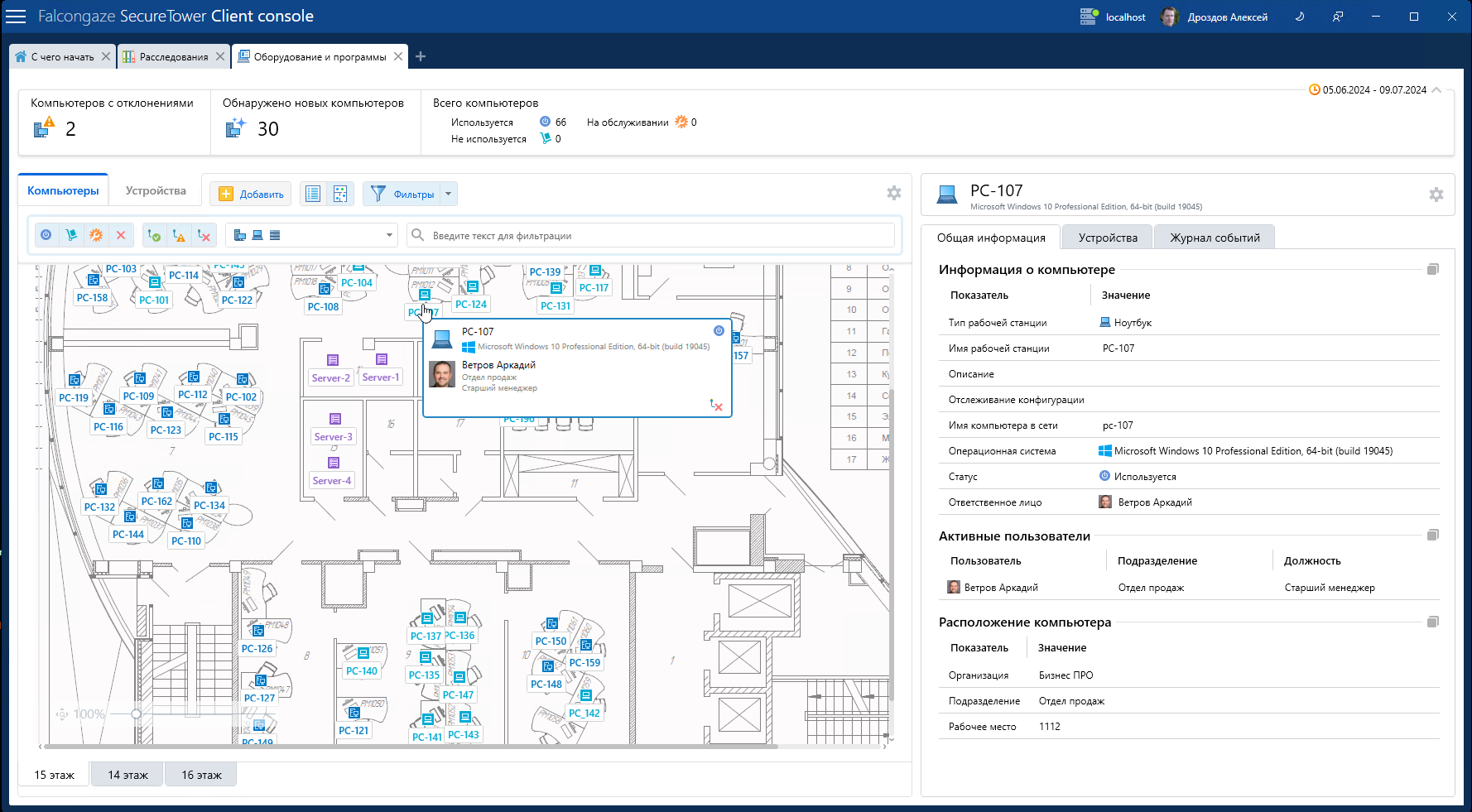This screenshot has width=1472, height=812.
Task: Open the workstation type dropdown
Action: click(312, 235)
